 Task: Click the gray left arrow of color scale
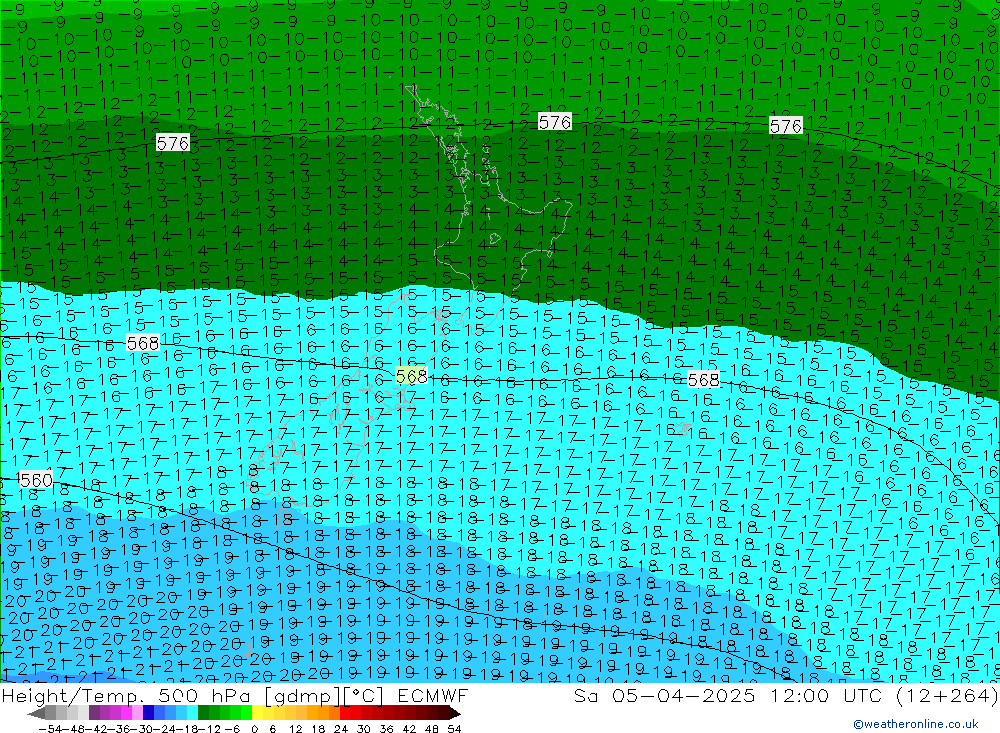click(x=36, y=713)
